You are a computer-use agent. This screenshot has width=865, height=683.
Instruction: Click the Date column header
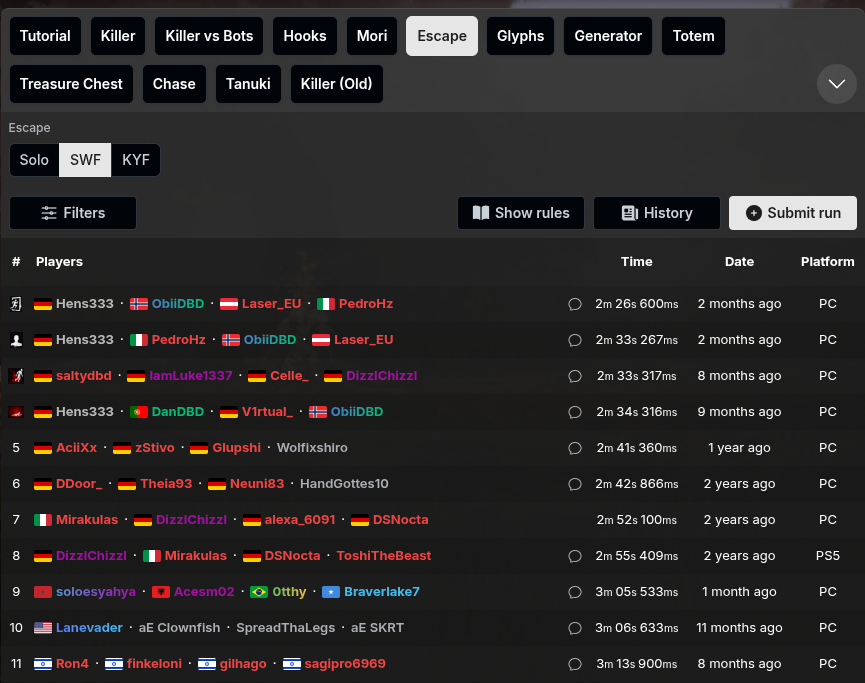coord(739,262)
